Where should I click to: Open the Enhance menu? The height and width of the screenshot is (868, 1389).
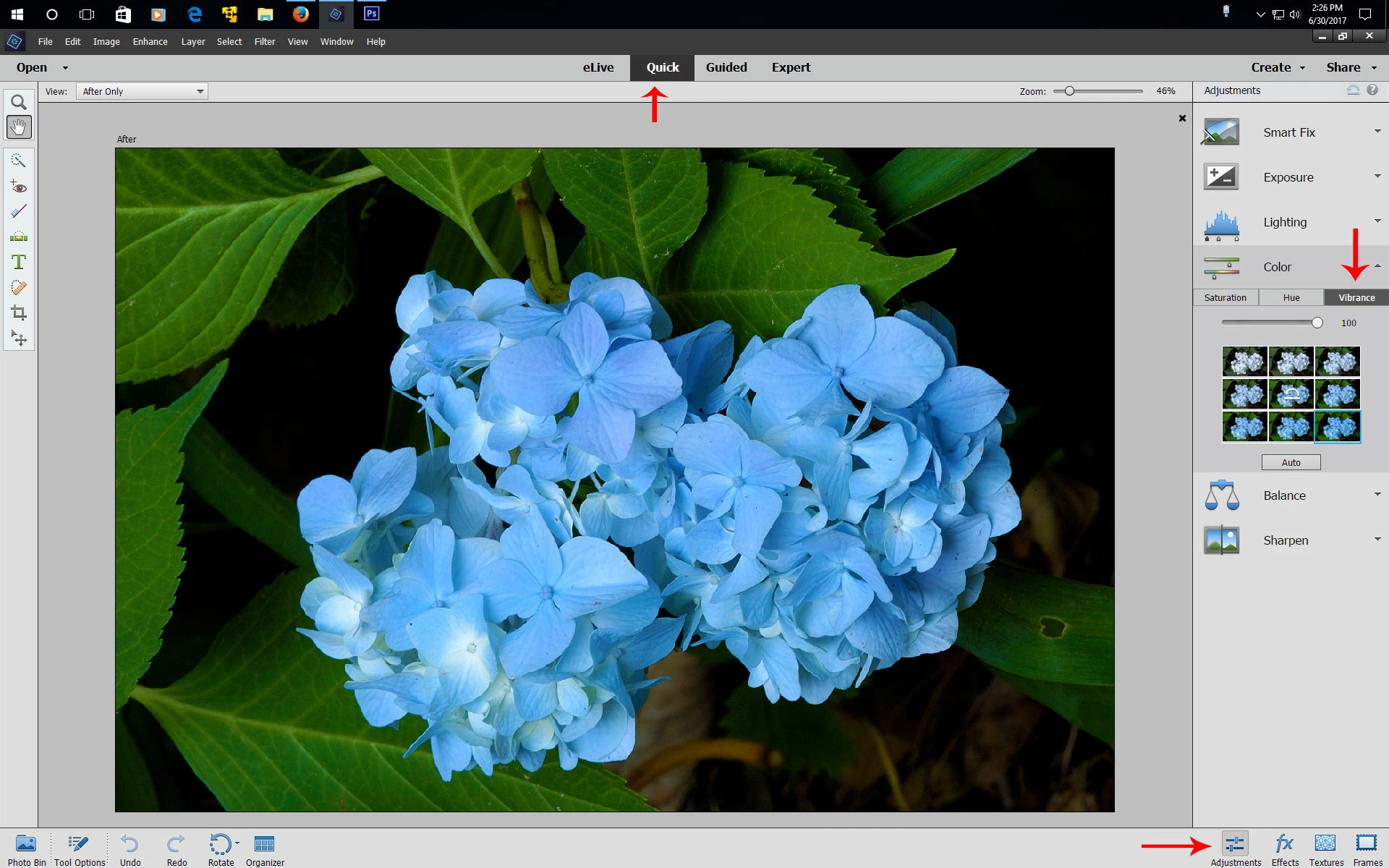pos(150,41)
